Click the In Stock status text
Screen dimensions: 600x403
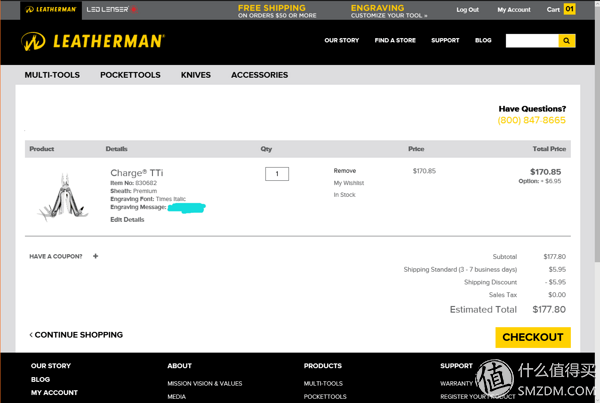tap(344, 195)
